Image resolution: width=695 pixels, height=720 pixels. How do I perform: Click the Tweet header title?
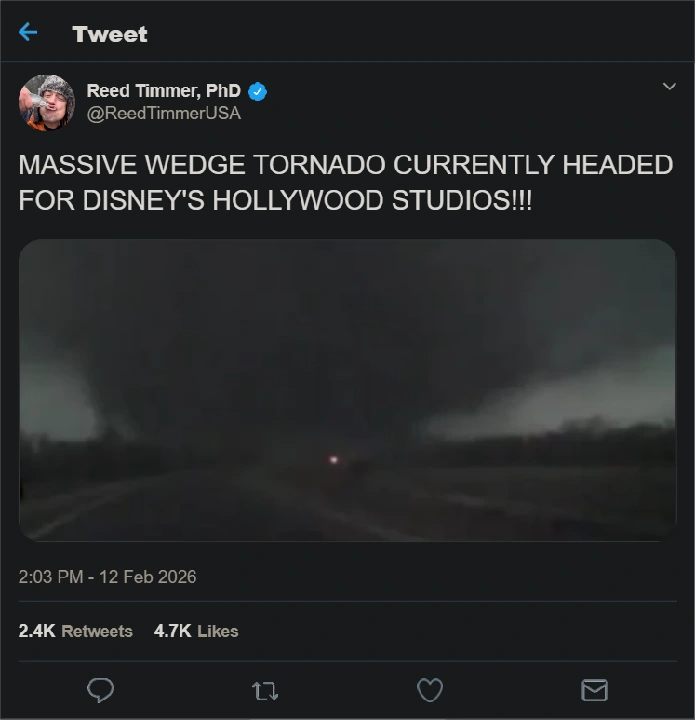(x=110, y=34)
